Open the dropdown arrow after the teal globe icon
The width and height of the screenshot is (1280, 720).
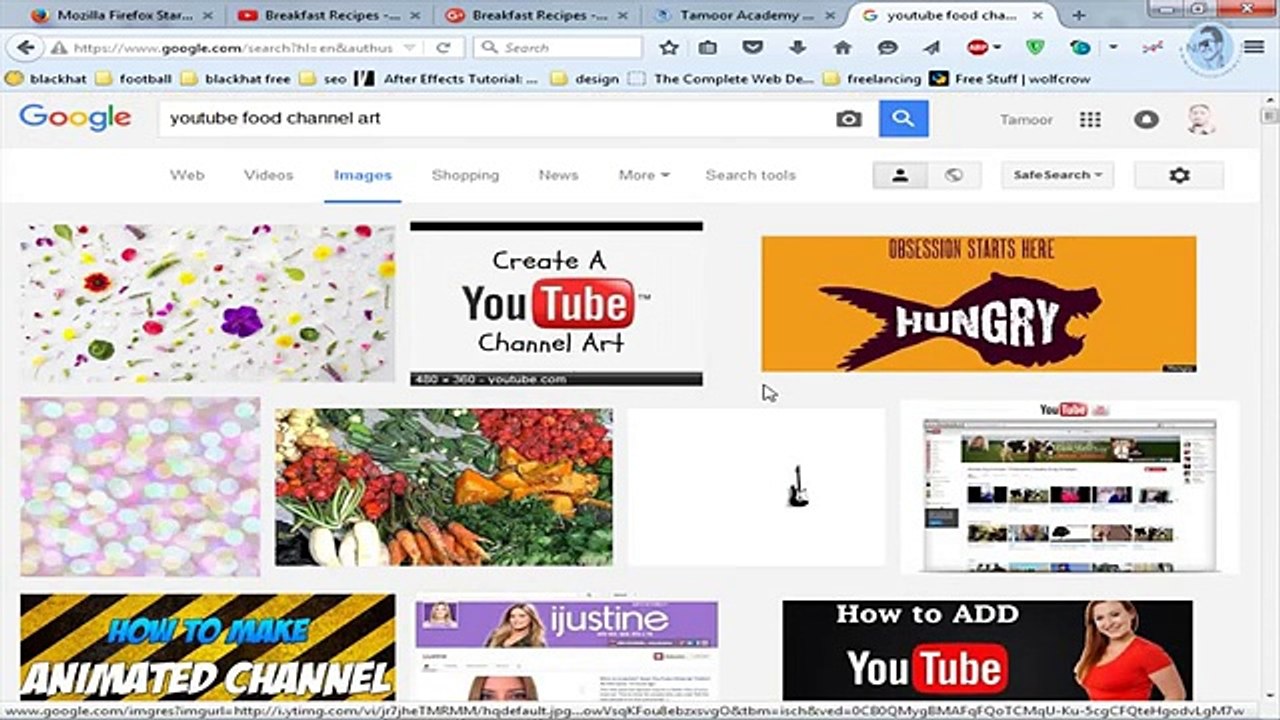(x=1113, y=48)
